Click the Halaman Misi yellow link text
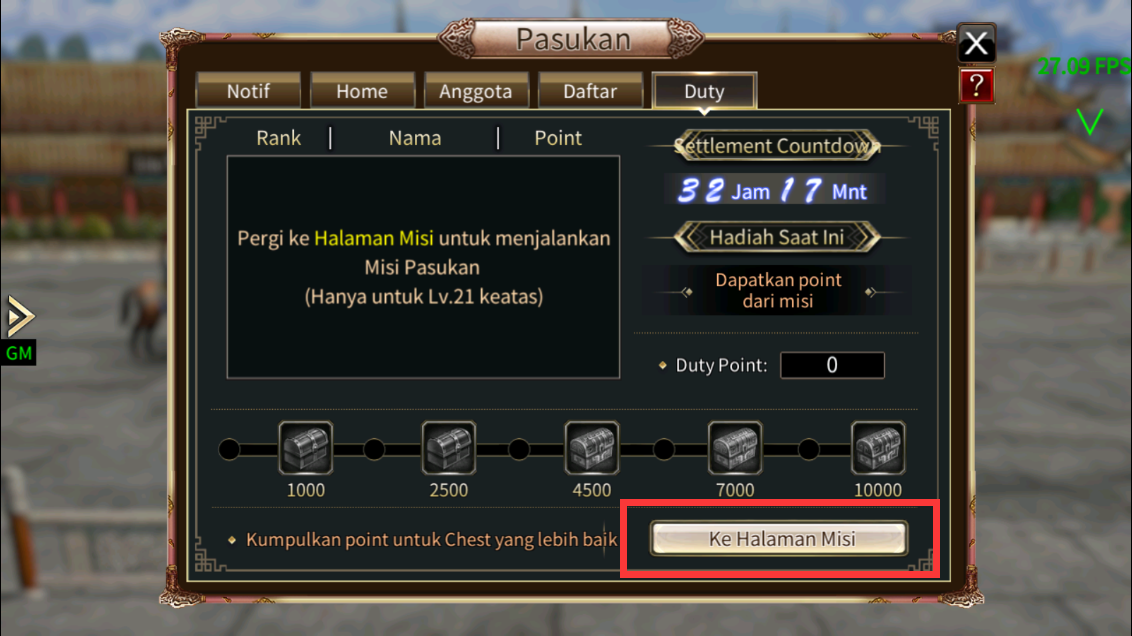The width and height of the screenshot is (1132, 636). (373, 238)
